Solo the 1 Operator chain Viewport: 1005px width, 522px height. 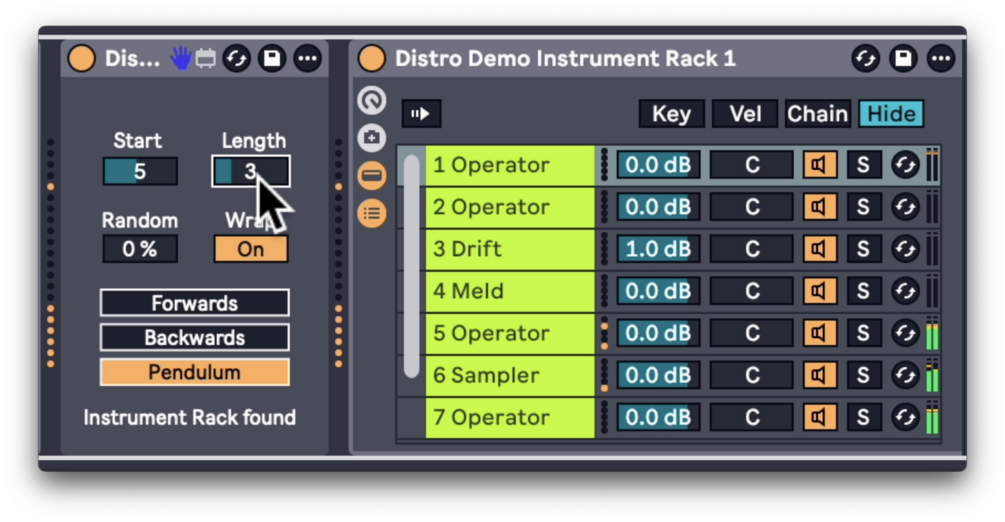pos(863,165)
